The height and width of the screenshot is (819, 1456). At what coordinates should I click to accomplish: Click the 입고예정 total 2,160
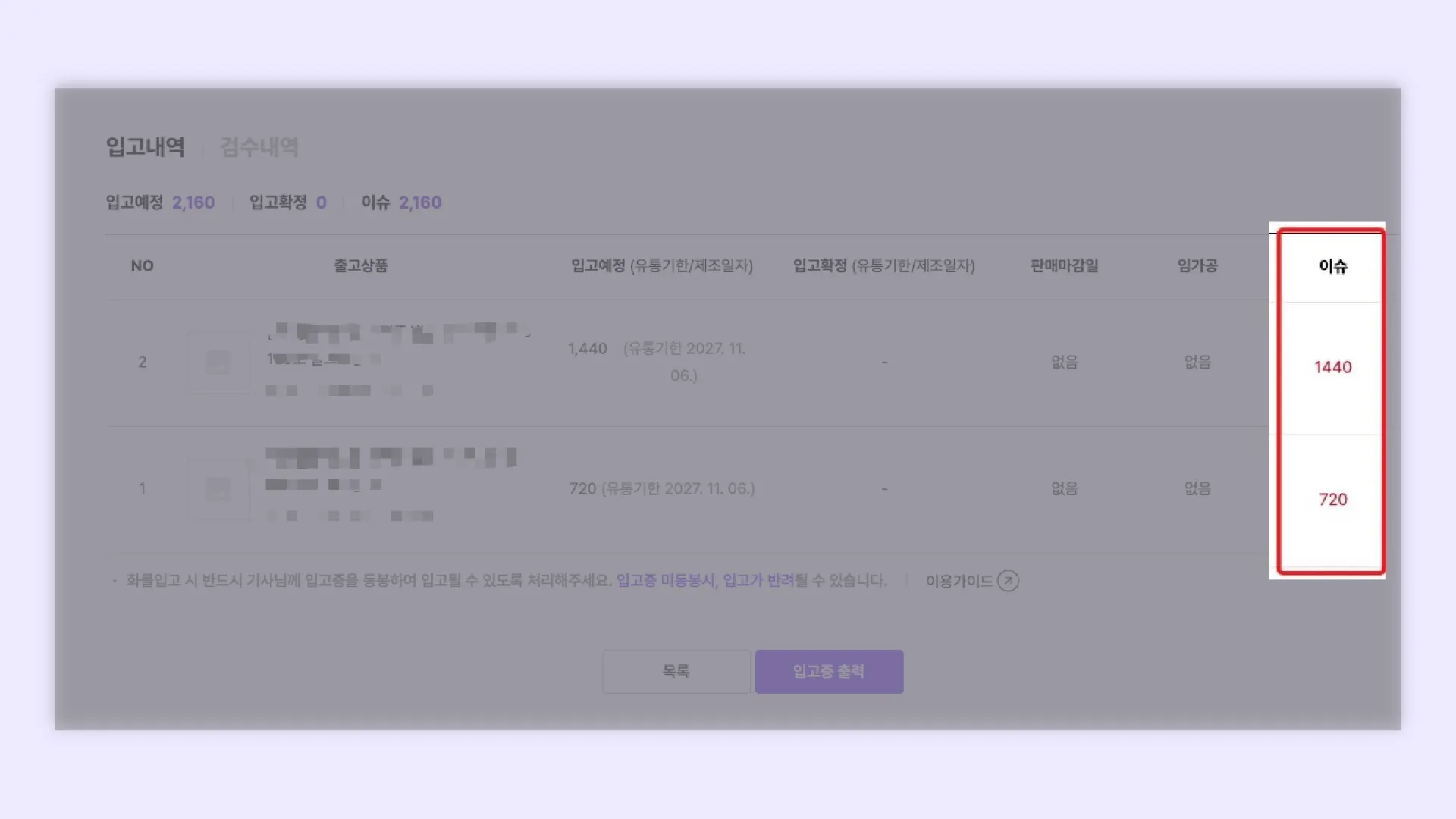pyautogui.click(x=193, y=202)
